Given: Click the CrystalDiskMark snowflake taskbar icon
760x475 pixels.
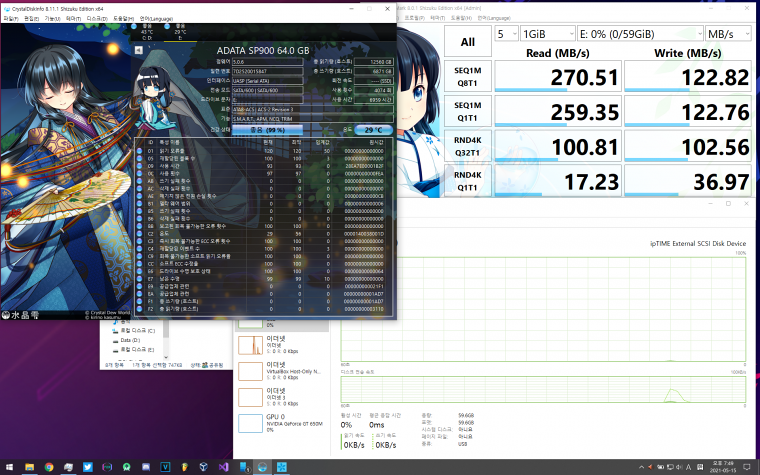Looking at the screenshot, I should (x=282, y=467).
